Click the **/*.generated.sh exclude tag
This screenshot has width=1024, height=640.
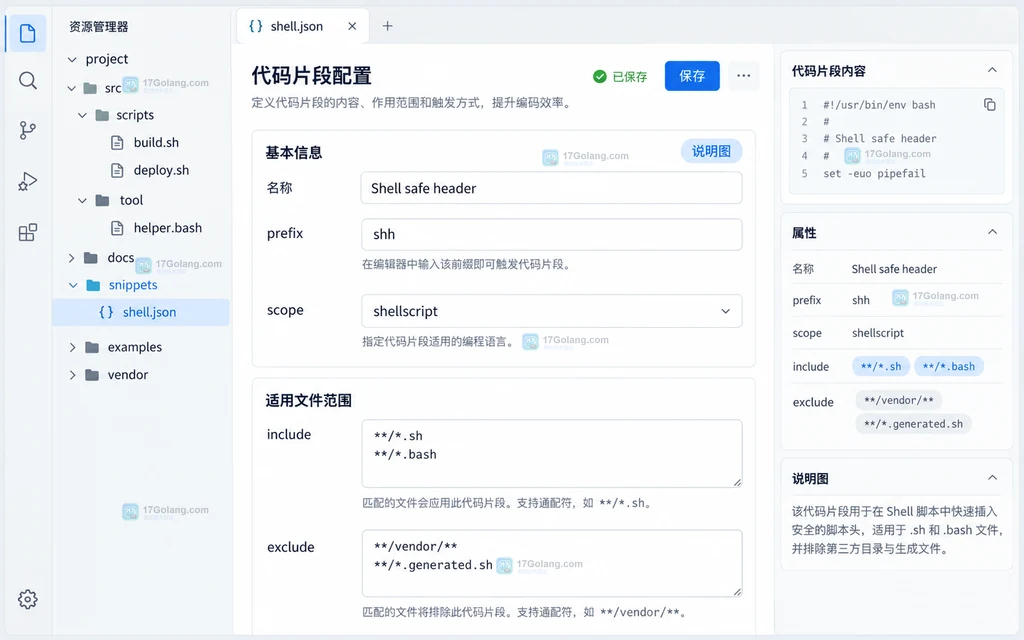(x=913, y=424)
